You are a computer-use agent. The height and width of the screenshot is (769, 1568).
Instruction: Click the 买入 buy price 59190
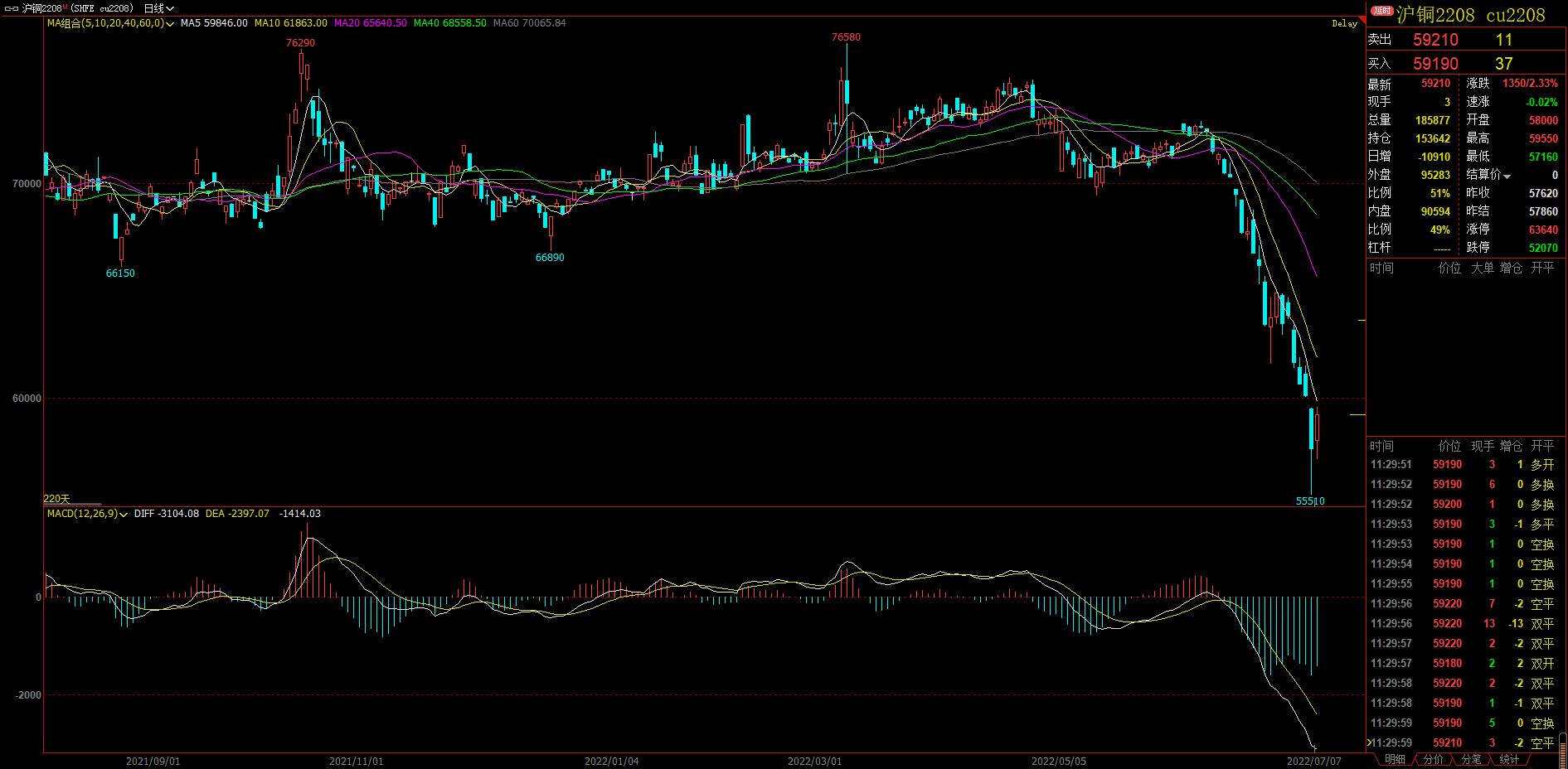click(1435, 64)
